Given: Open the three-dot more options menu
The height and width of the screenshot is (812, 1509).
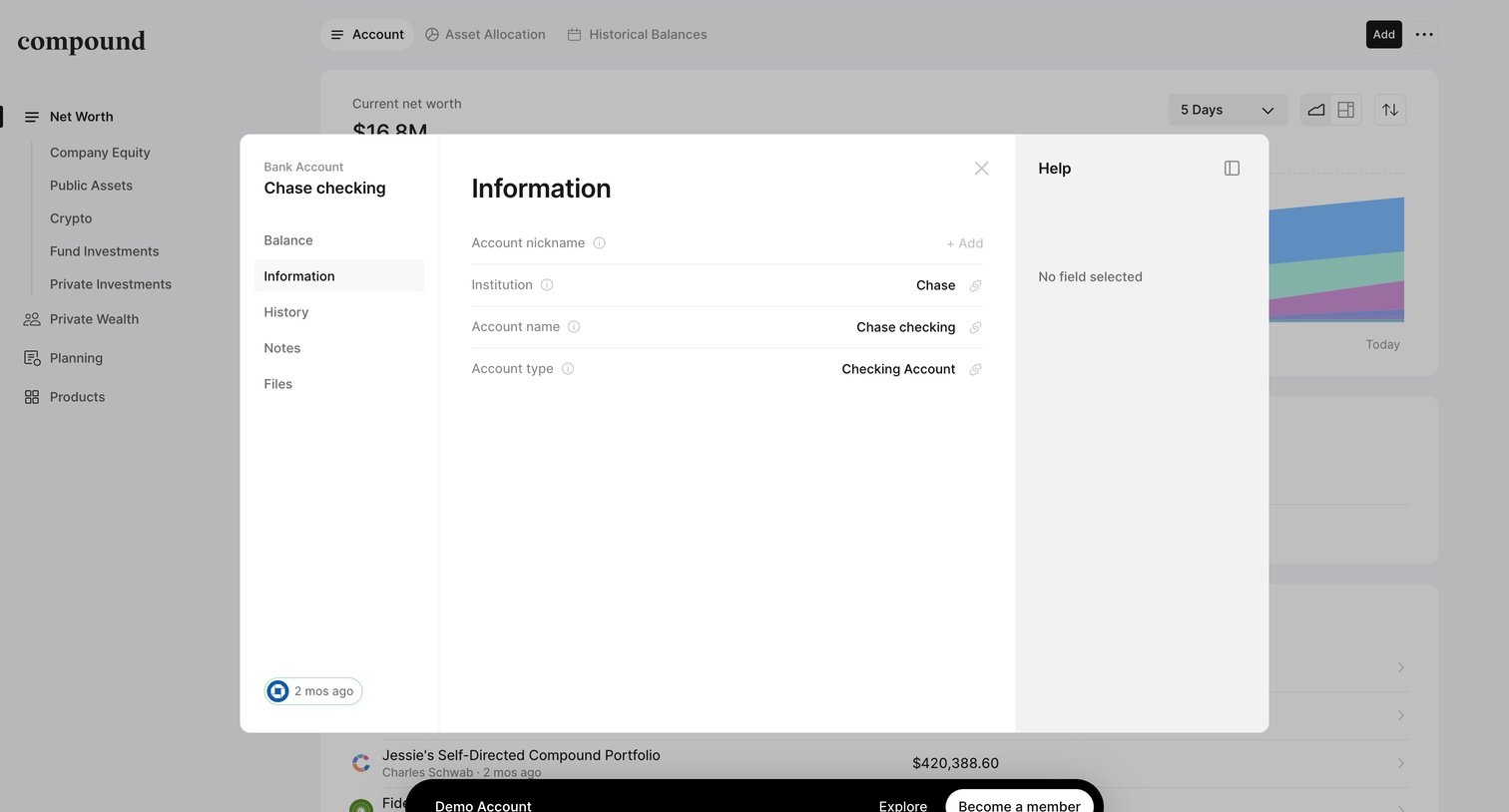Looking at the screenshot, I should click(1424, 34).
